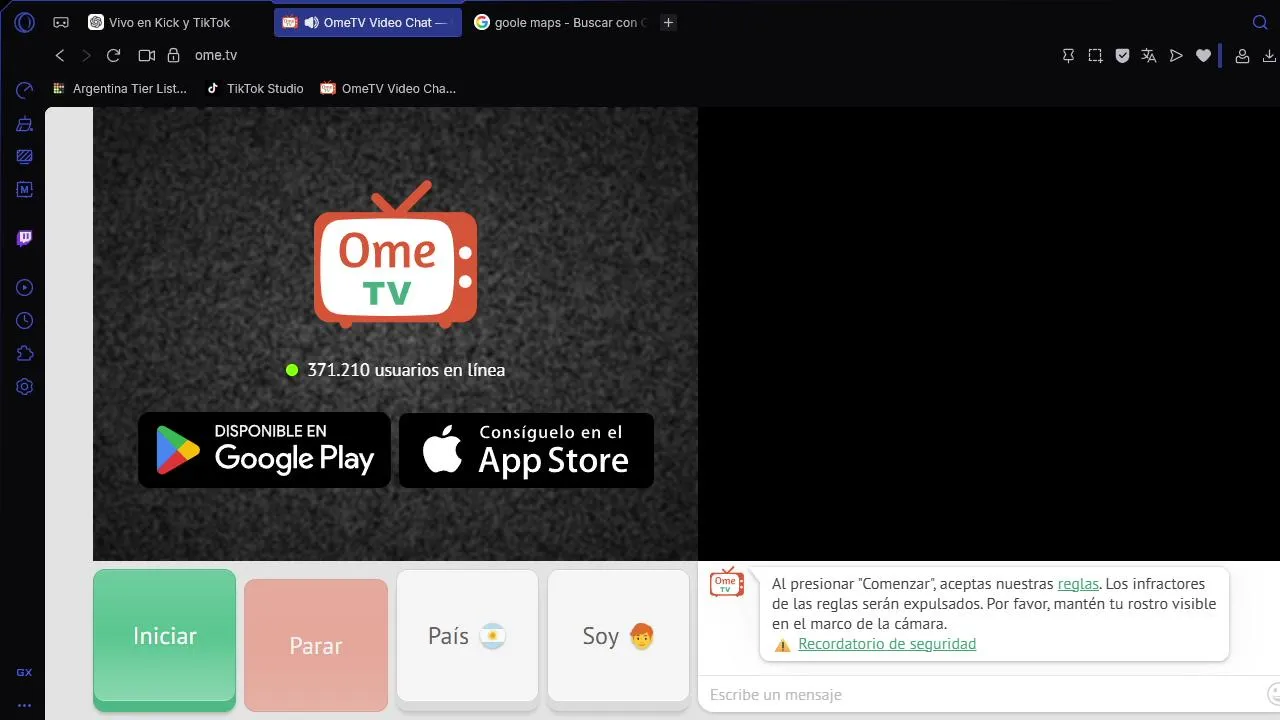This screenshot has height=720, width=1280.
Task: Open the reglas rules link
Action: coord(1078,584)
